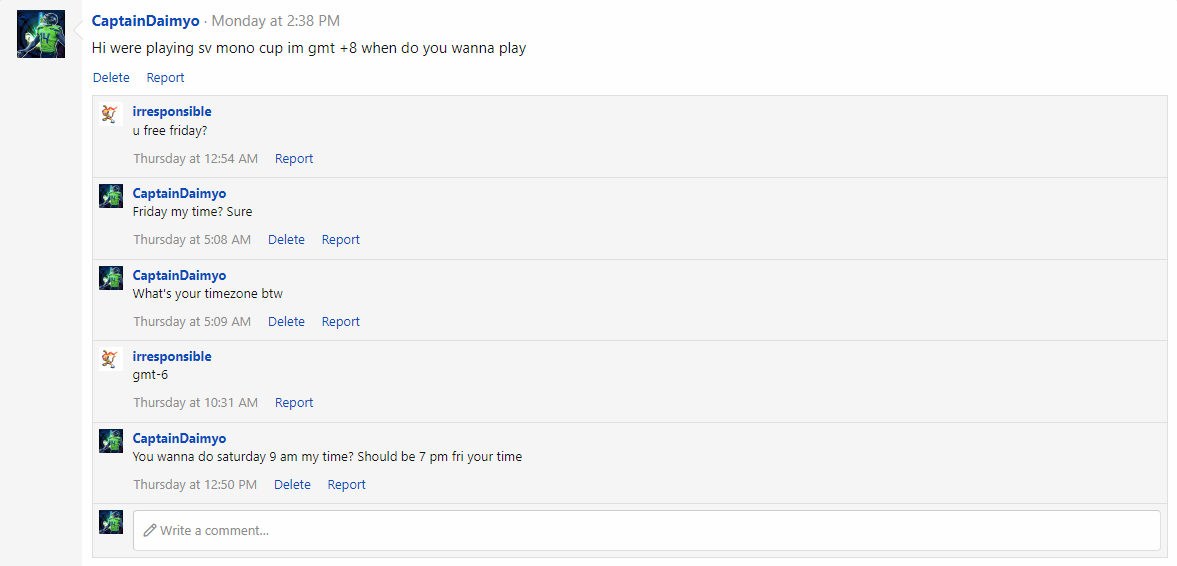Click avatar beside 'Friday my time? Sure' comment
1177x566 pixels.
(x=111, y=196)
